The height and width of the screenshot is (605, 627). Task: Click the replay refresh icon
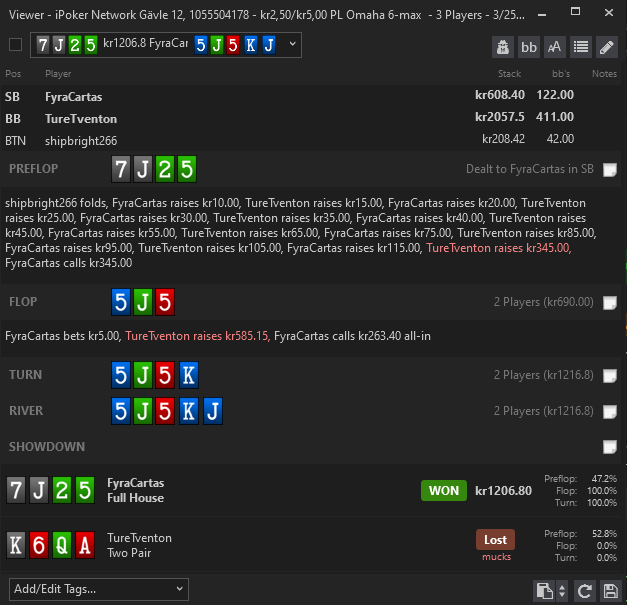click(x=585, y=591)
